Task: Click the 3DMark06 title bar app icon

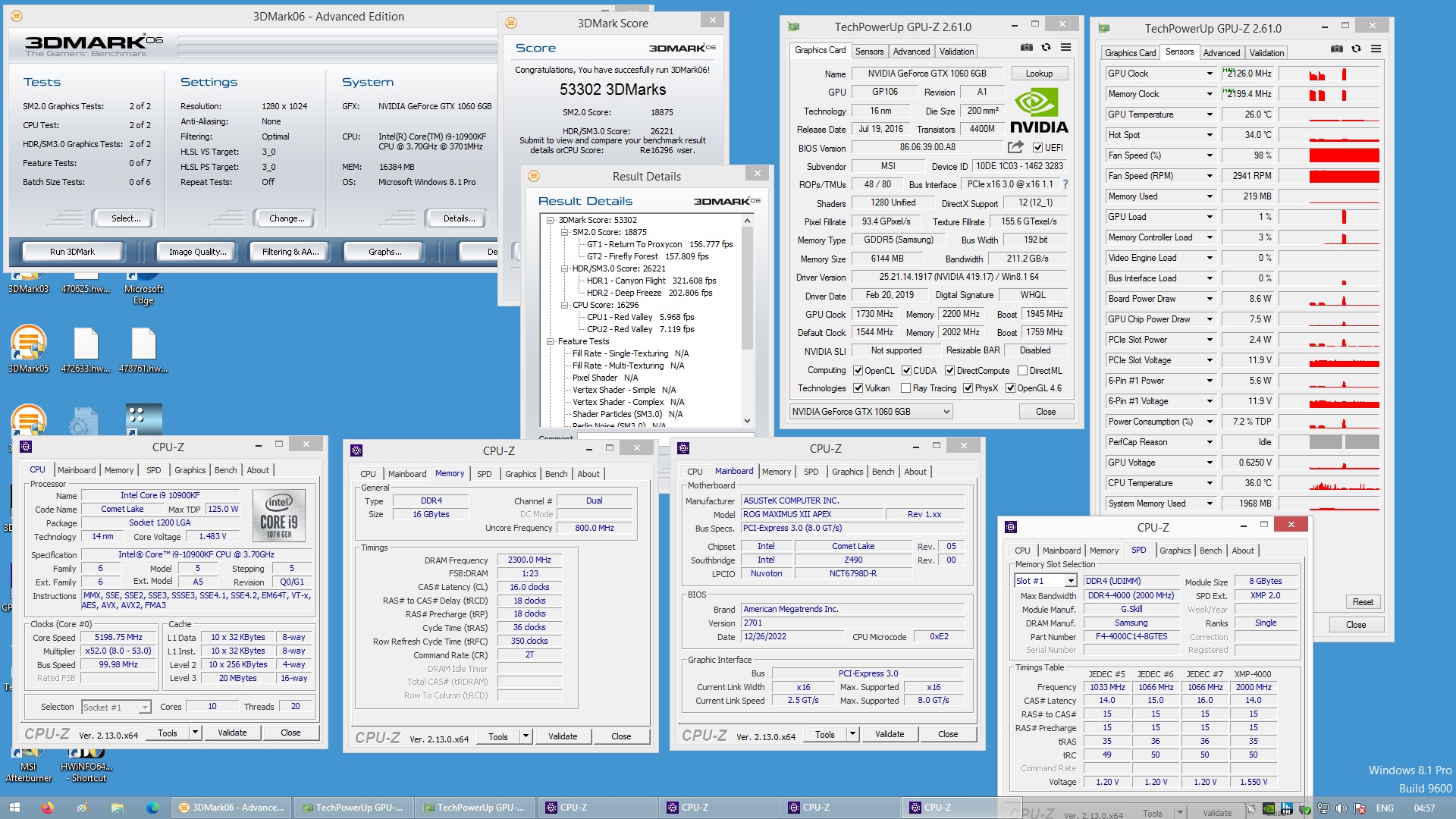Action: pyautogui.click(x=17, y=16)
